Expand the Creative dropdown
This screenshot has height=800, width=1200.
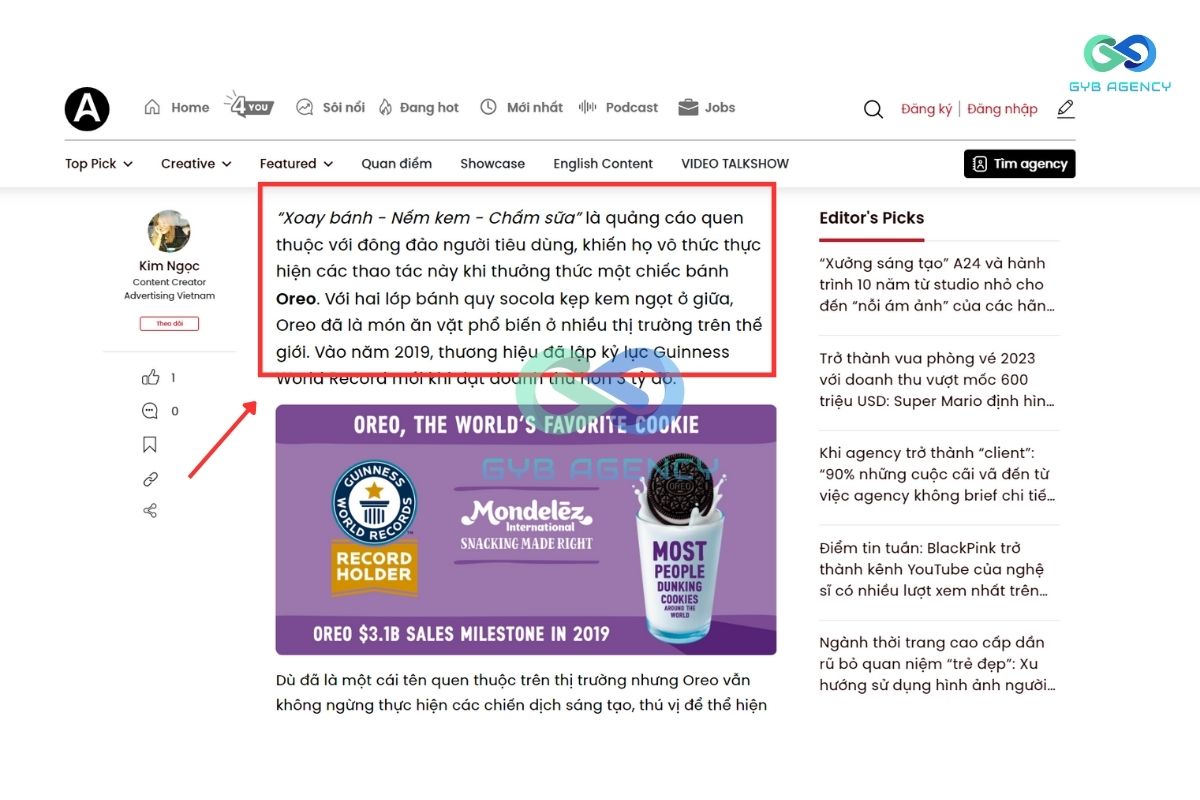point(196,164)
